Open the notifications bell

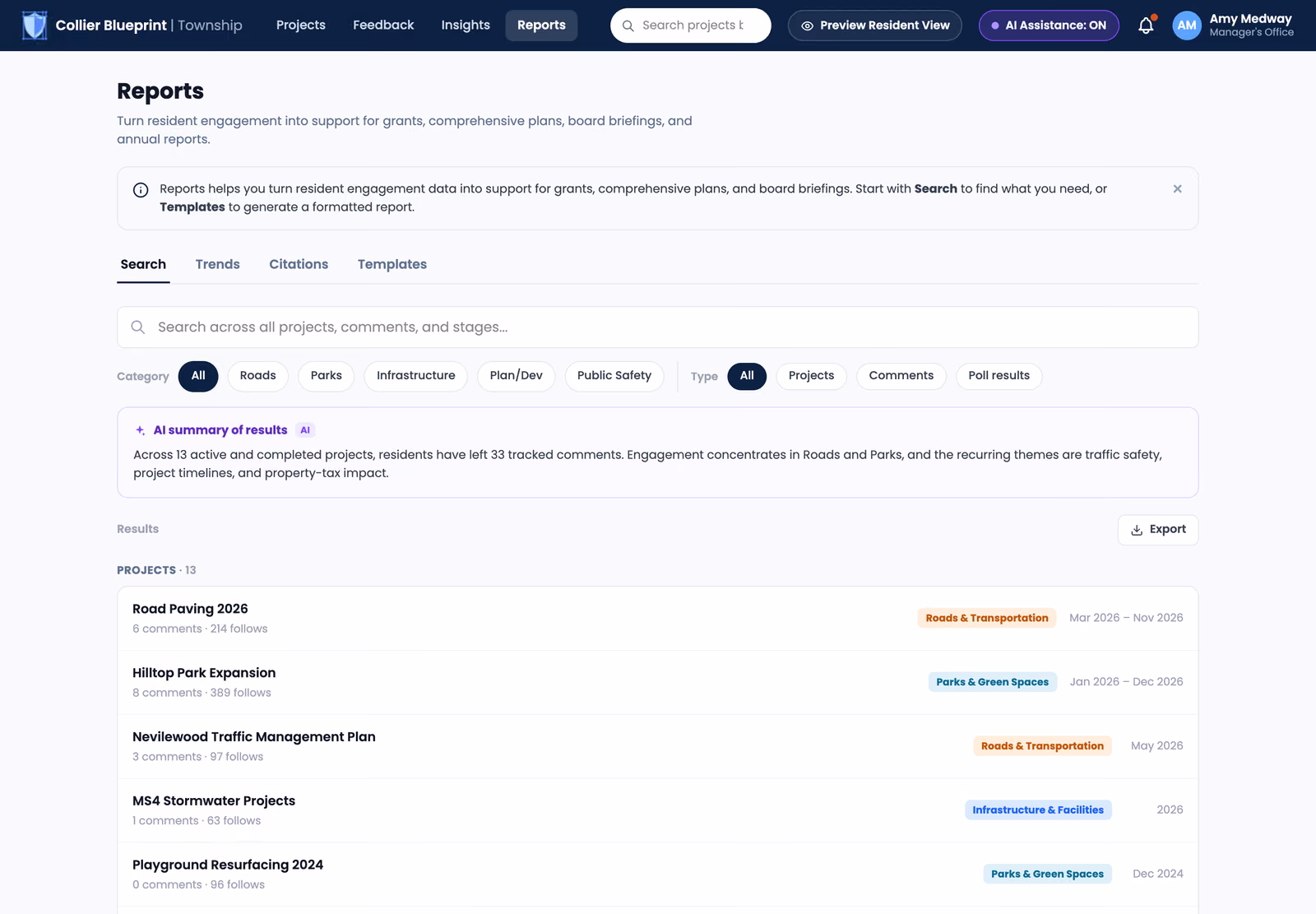coord(1146,26)
